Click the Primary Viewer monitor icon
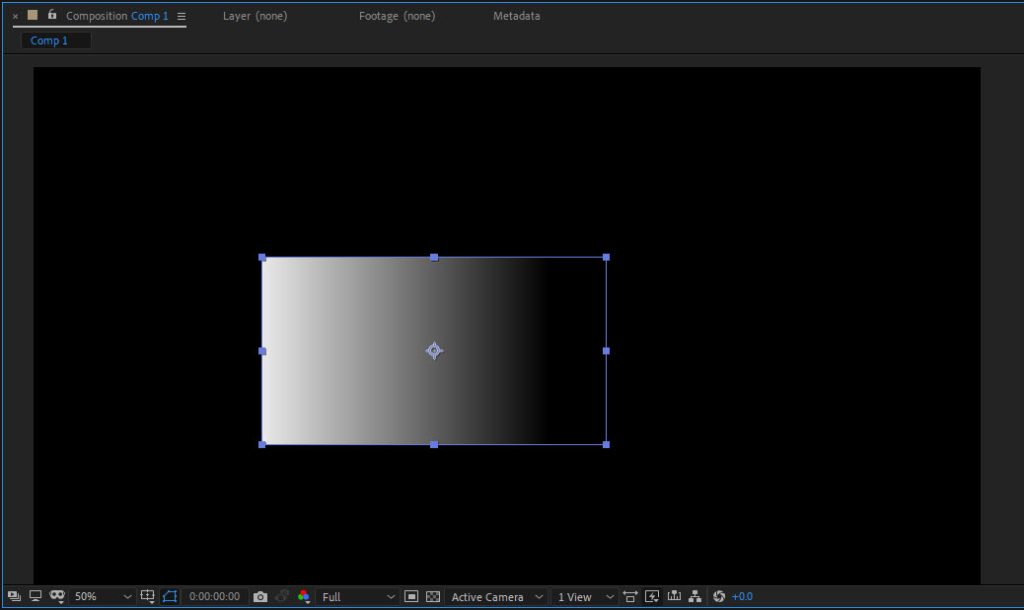1024x610 pixels. click(x=36, y=597)
